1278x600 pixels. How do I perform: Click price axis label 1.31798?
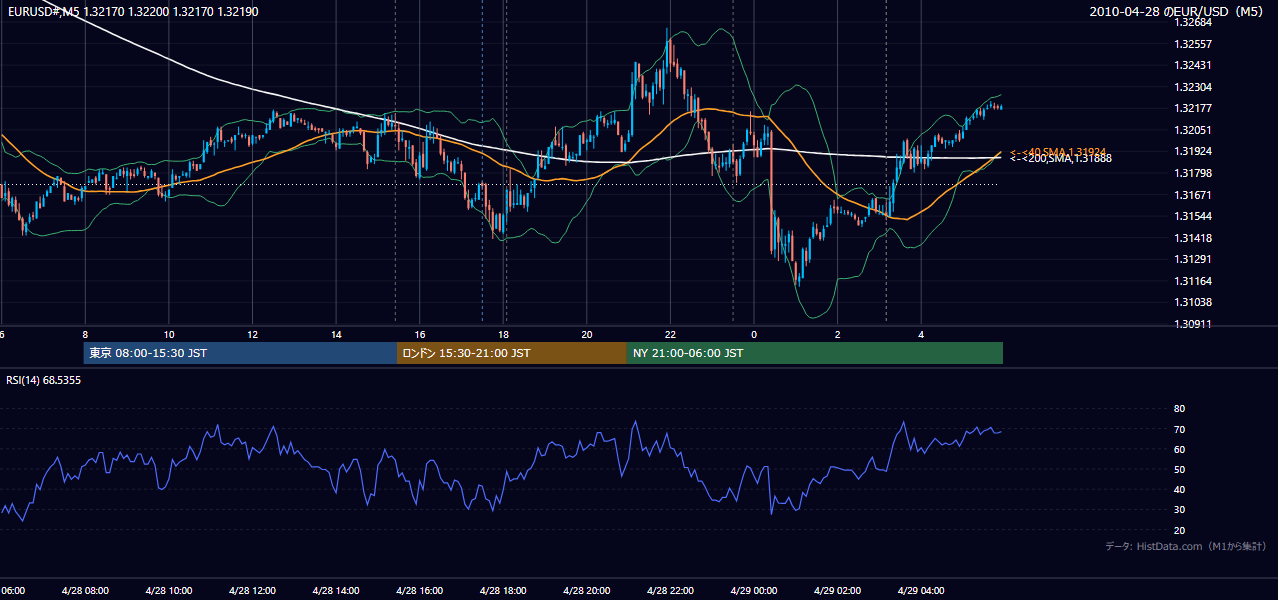click(1194, 173)
